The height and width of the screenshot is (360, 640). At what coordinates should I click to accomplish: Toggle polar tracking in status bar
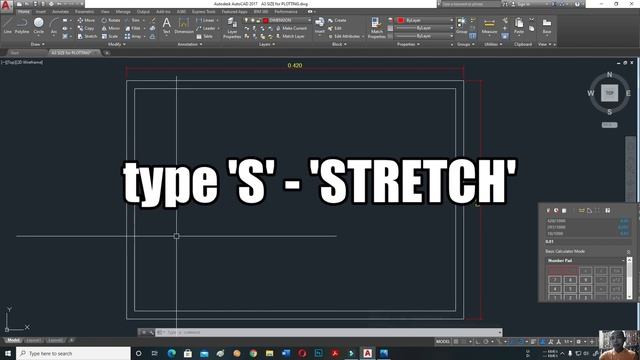(486, 342)
